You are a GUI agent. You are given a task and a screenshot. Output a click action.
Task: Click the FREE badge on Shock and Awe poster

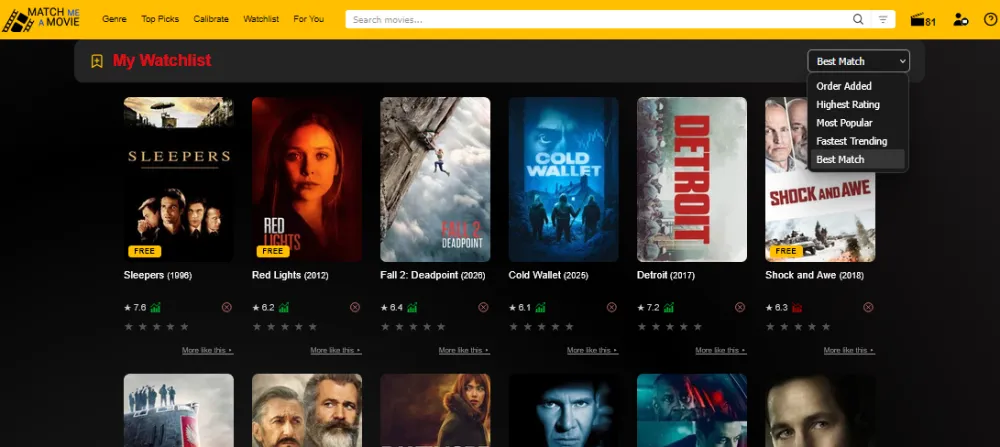click(786, 251)
